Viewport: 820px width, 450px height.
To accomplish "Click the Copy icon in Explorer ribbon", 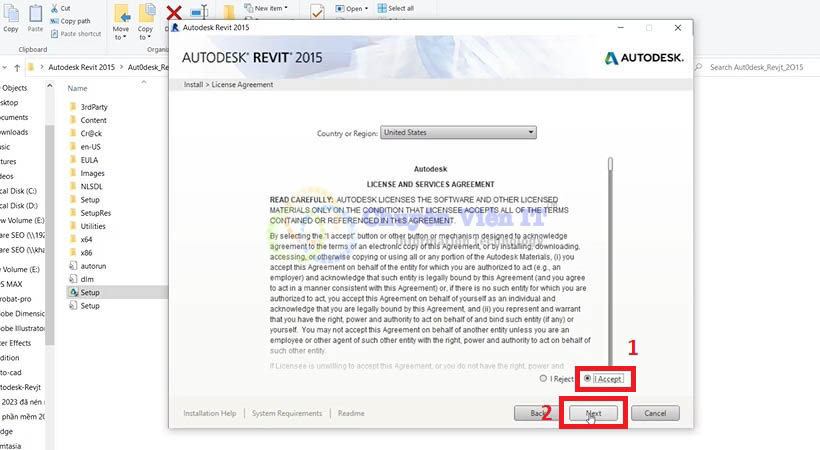I will [x=10, y=18].
